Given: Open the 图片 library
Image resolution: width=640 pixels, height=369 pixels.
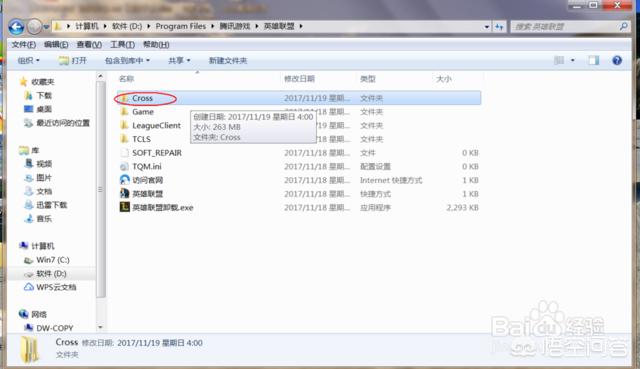Looking at the screenshot, I should coord(44,178).
